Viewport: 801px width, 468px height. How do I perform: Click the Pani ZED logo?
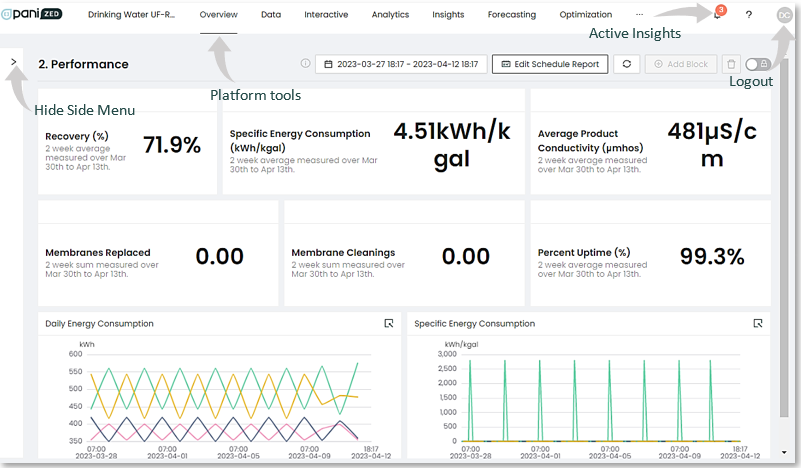[32, 15]
